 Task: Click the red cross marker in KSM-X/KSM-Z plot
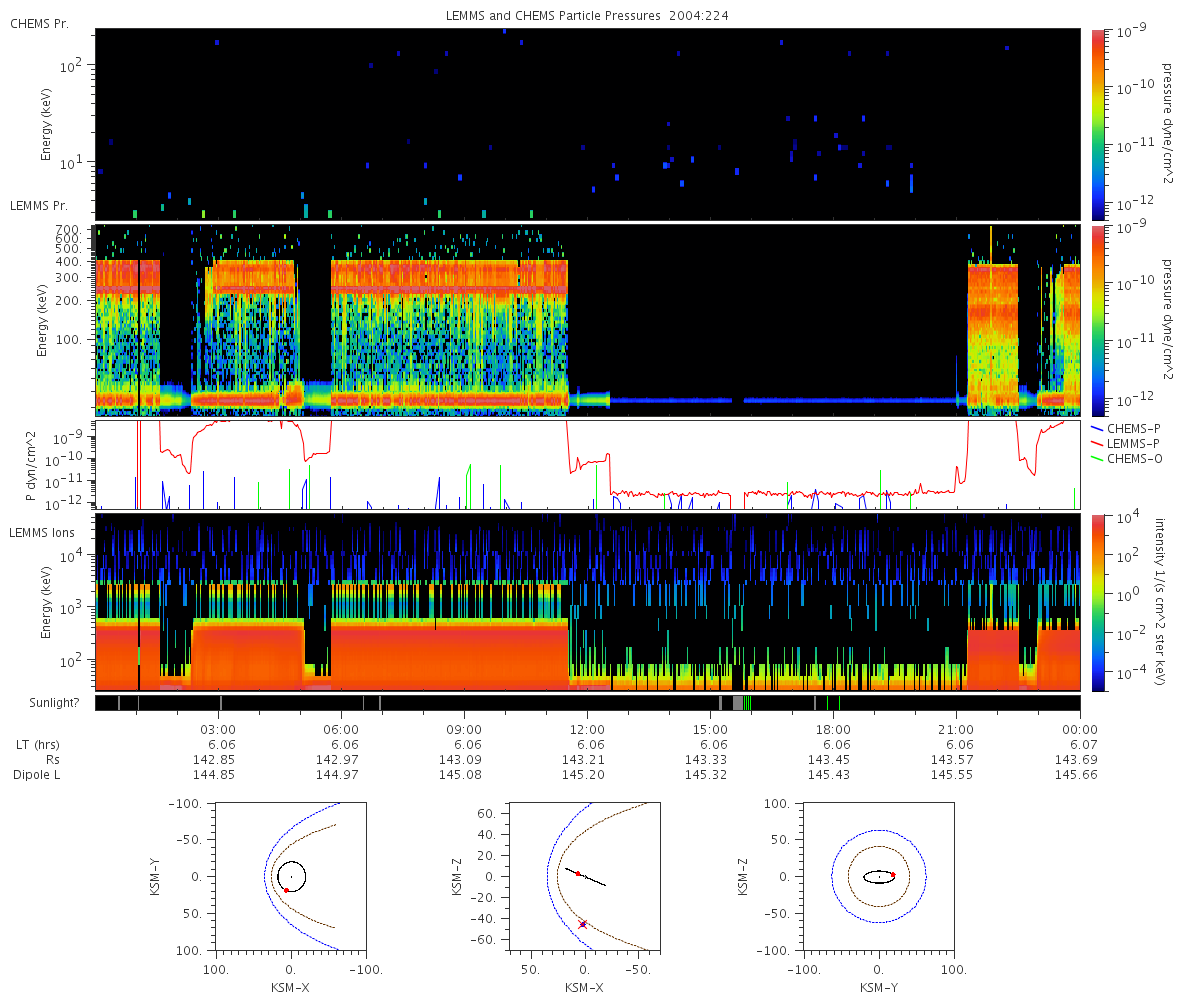click(x=583, y=924)
